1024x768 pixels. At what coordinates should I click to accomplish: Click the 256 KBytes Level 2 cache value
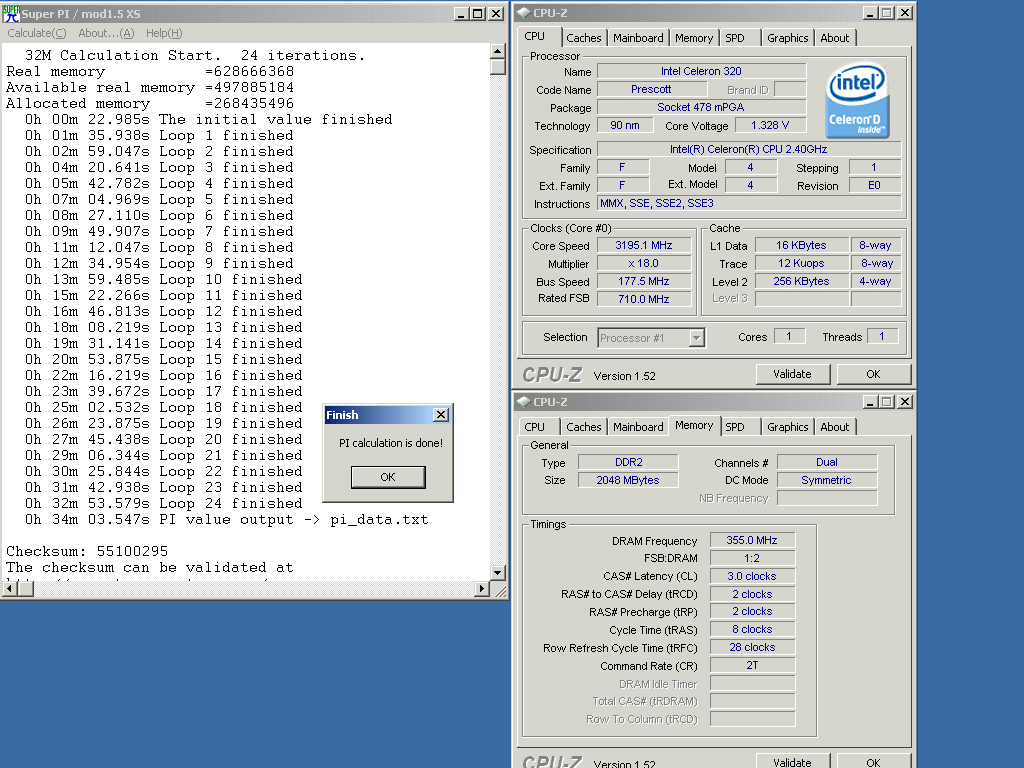pyautogui.click(x=801, y=281)
